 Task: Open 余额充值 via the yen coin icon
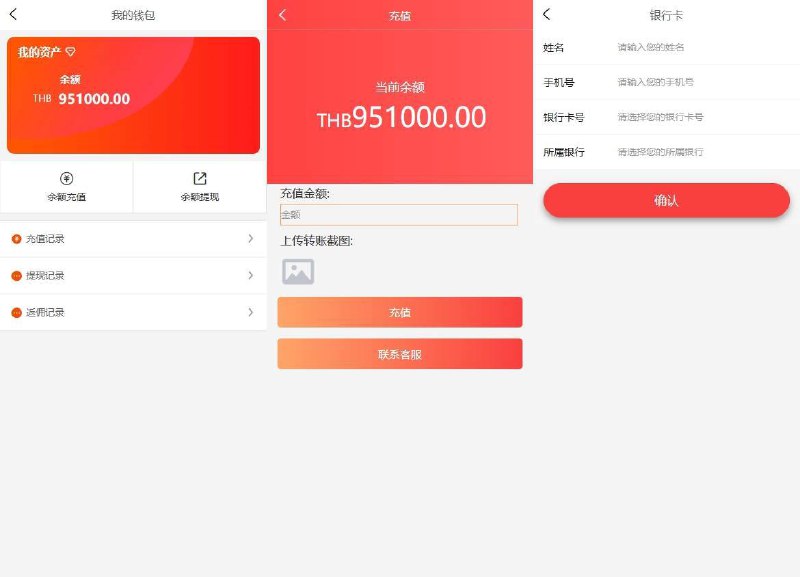66,179
